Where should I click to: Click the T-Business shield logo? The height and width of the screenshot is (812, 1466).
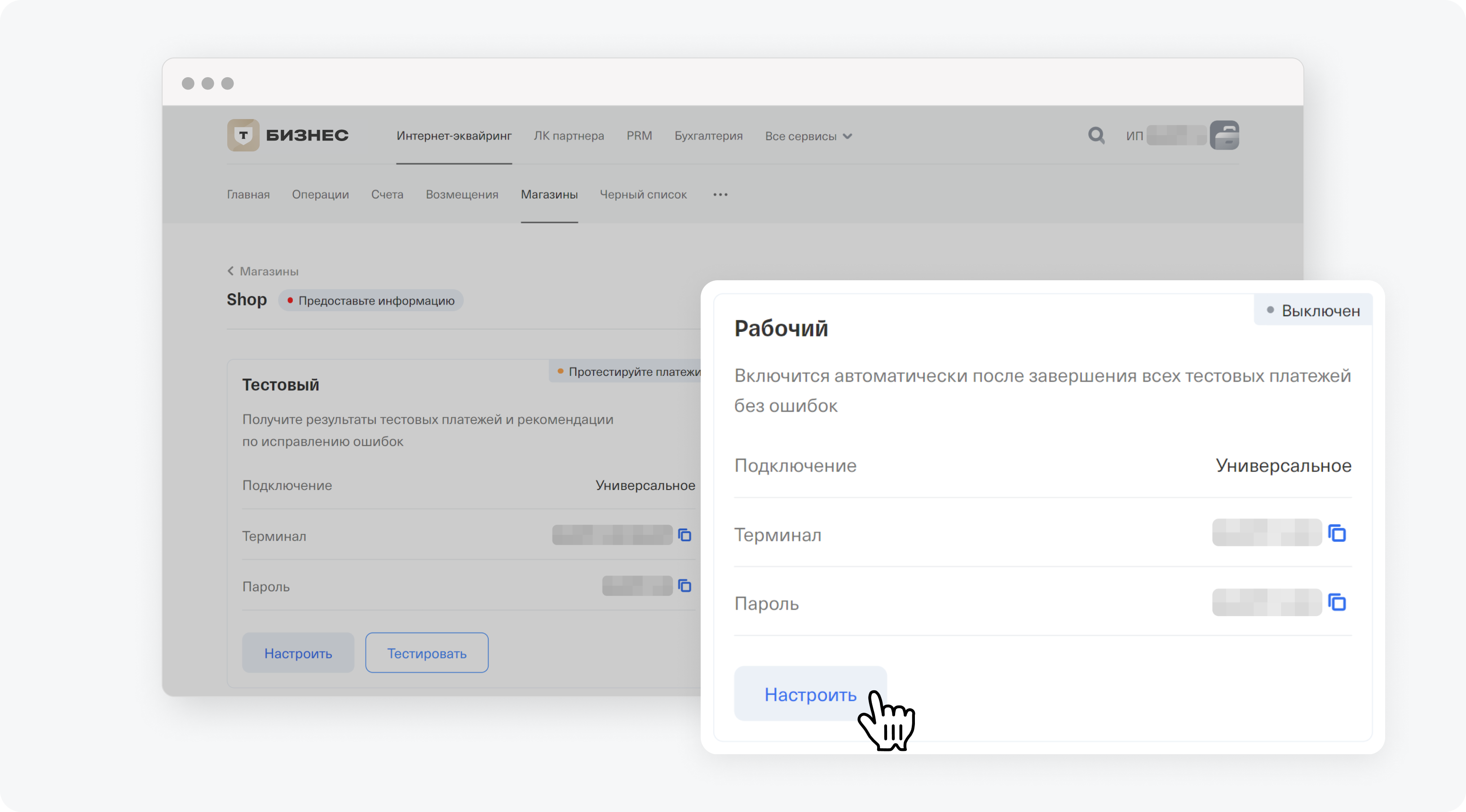click(x=243, y=135)
